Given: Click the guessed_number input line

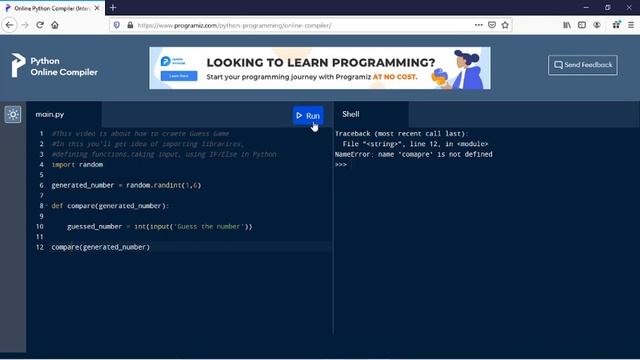Looking at the screenshot, I should point(160,227).
